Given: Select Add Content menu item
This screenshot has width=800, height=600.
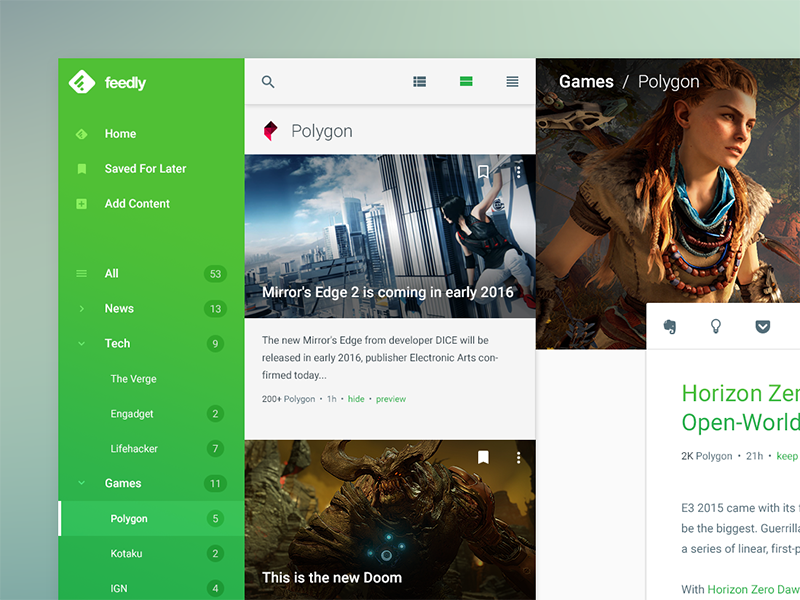Looking at the screenshot, I should coord(137,204).
